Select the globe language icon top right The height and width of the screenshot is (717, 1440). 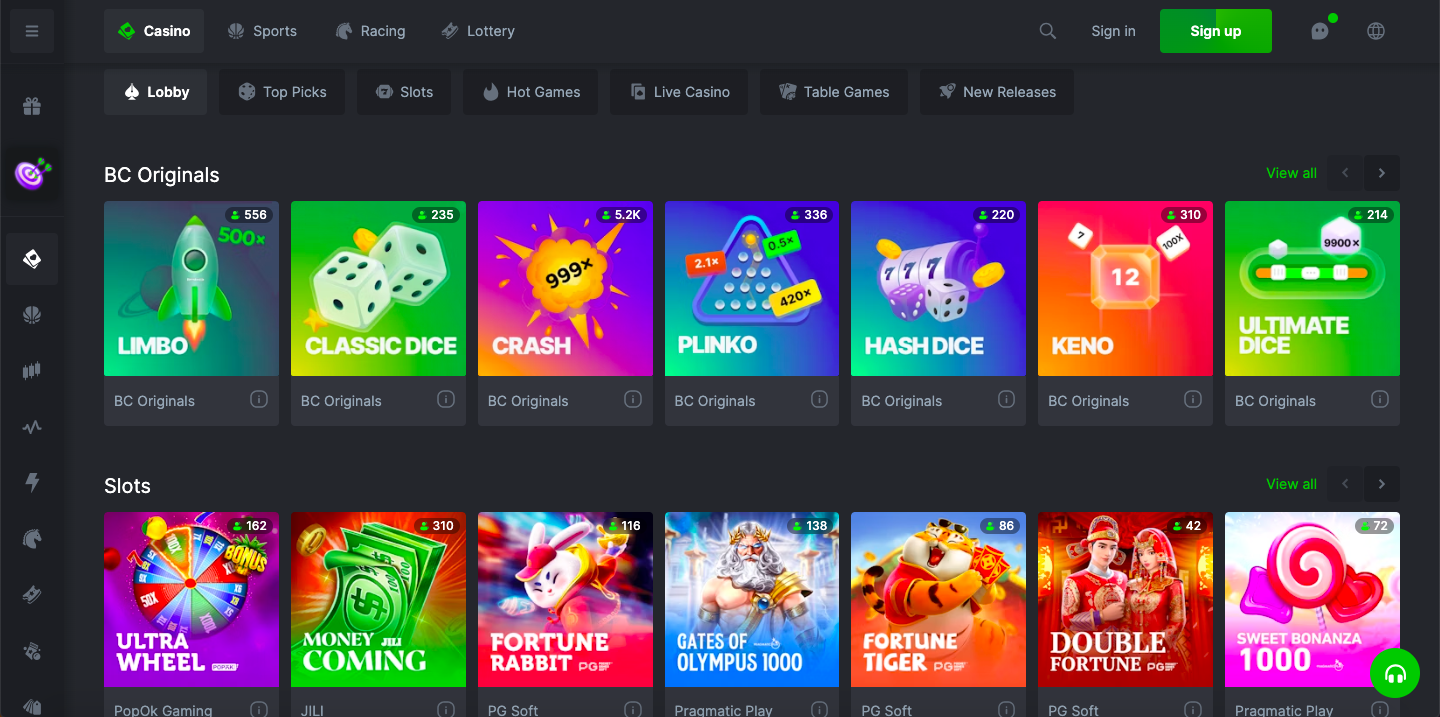(x=1376, y=31)
